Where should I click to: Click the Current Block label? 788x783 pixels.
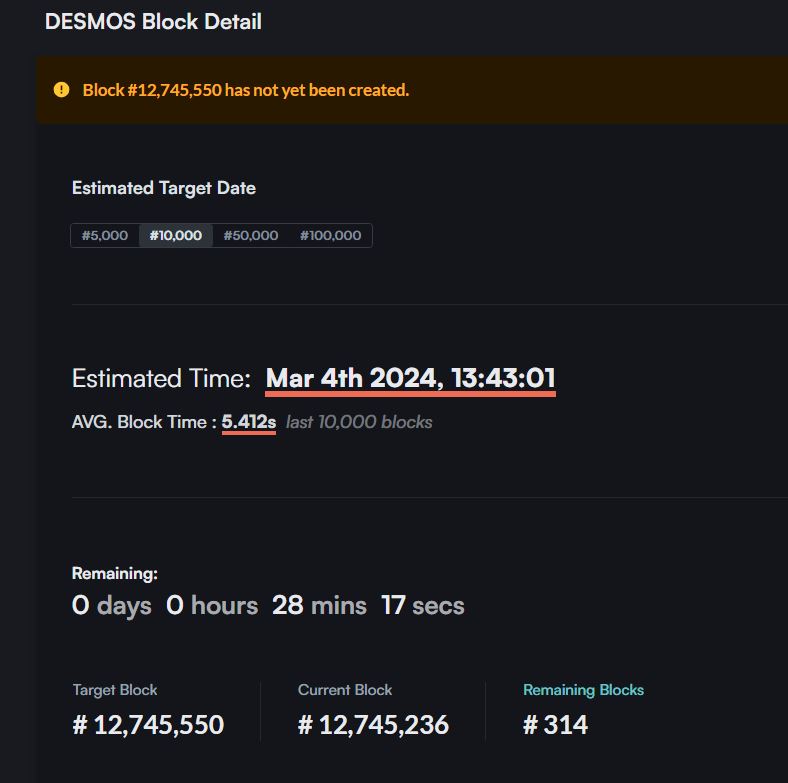coord(345,690)
